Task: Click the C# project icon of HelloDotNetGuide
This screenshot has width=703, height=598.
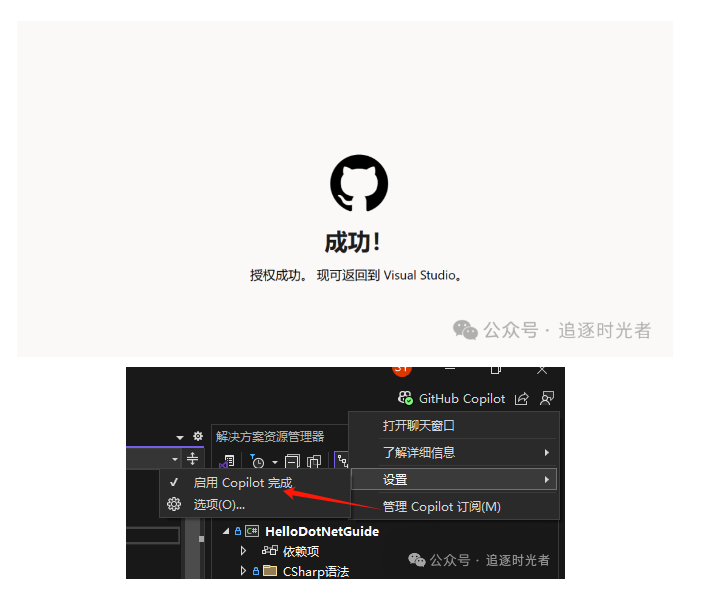Action: (252, 531)
